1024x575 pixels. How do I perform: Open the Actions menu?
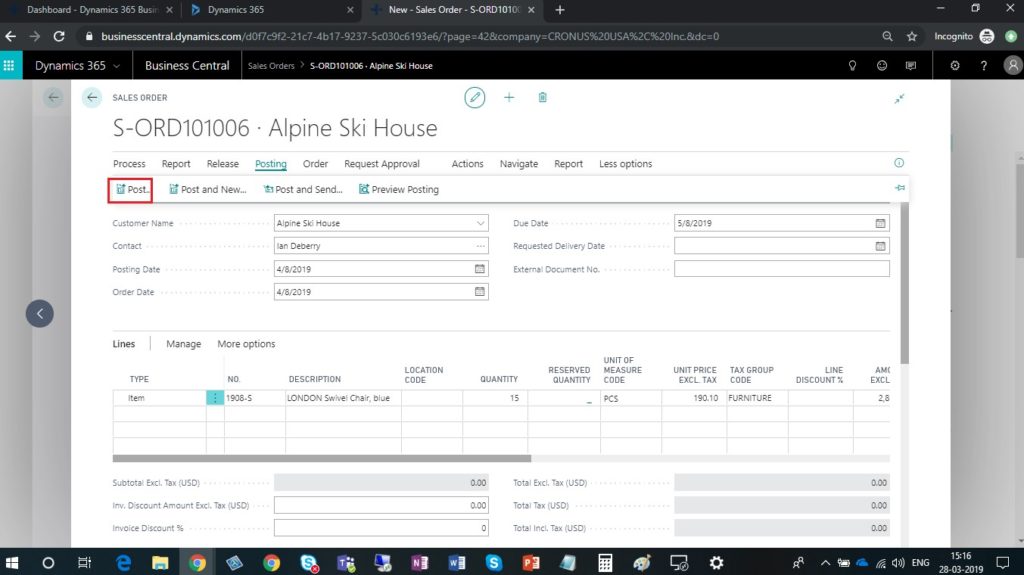click(x=468, y=164)
